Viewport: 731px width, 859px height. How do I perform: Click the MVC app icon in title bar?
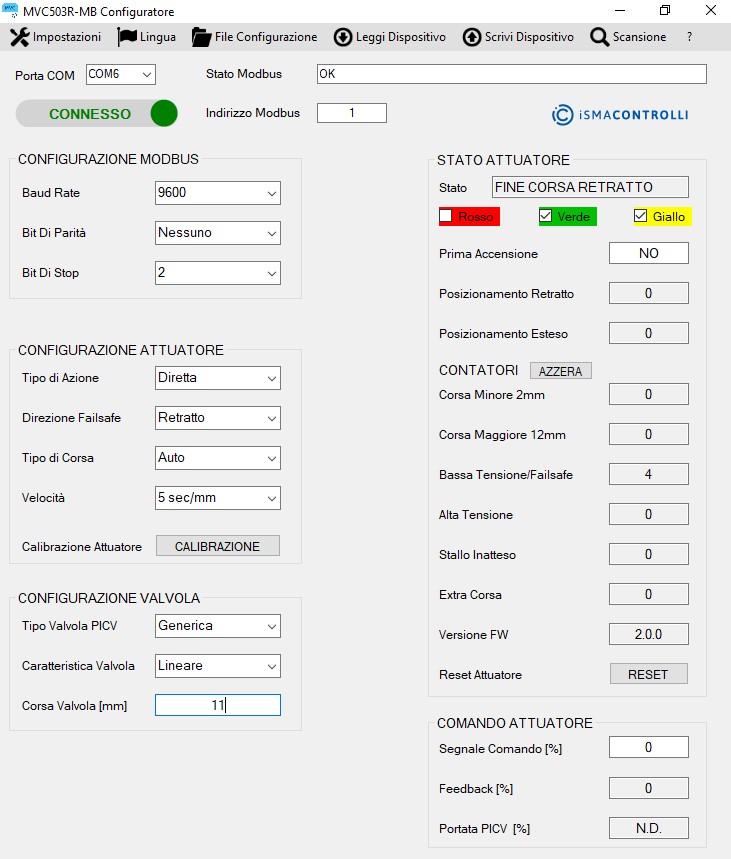click(11, 11)
